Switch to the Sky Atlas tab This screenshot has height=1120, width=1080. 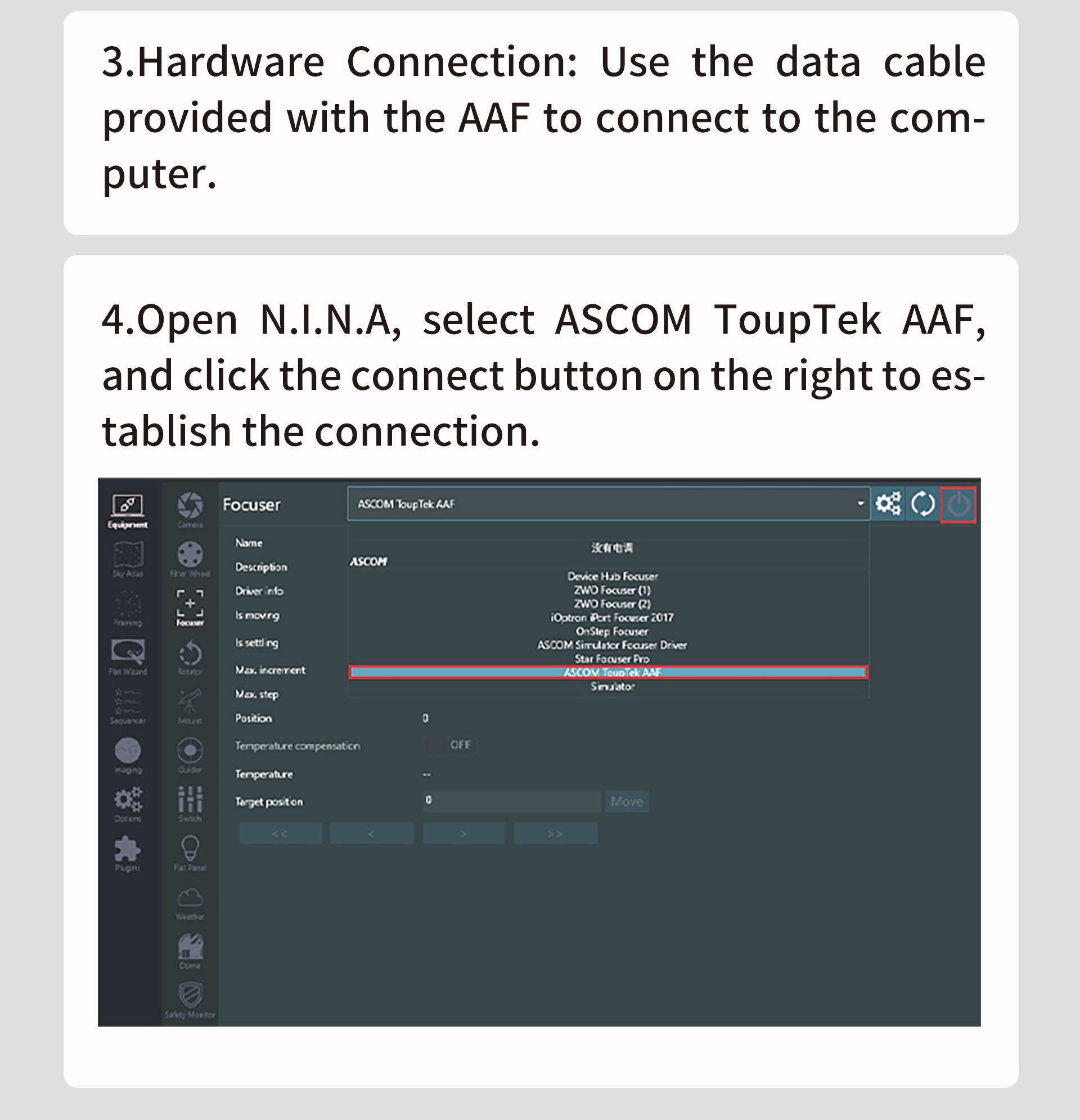point(128,558)
